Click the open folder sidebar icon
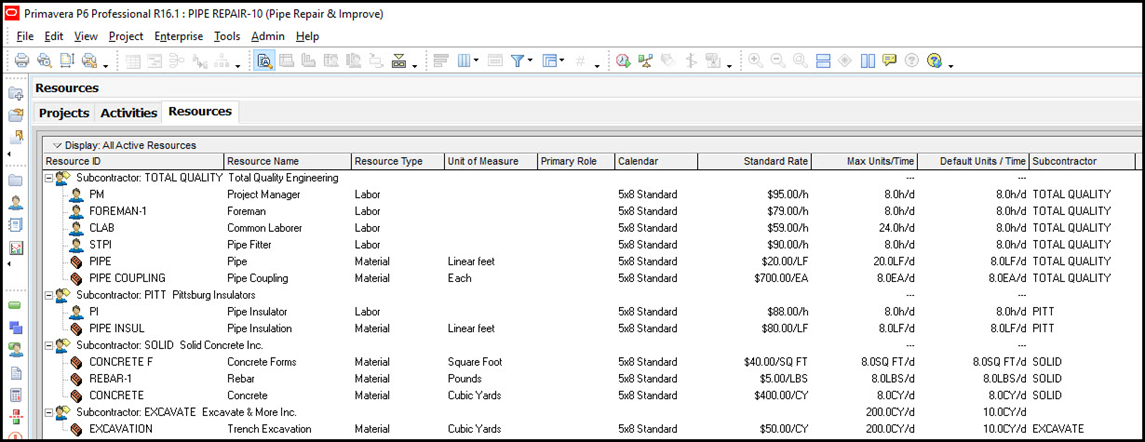The width and height of the screenshot is (1145, 442). point(15,115)
